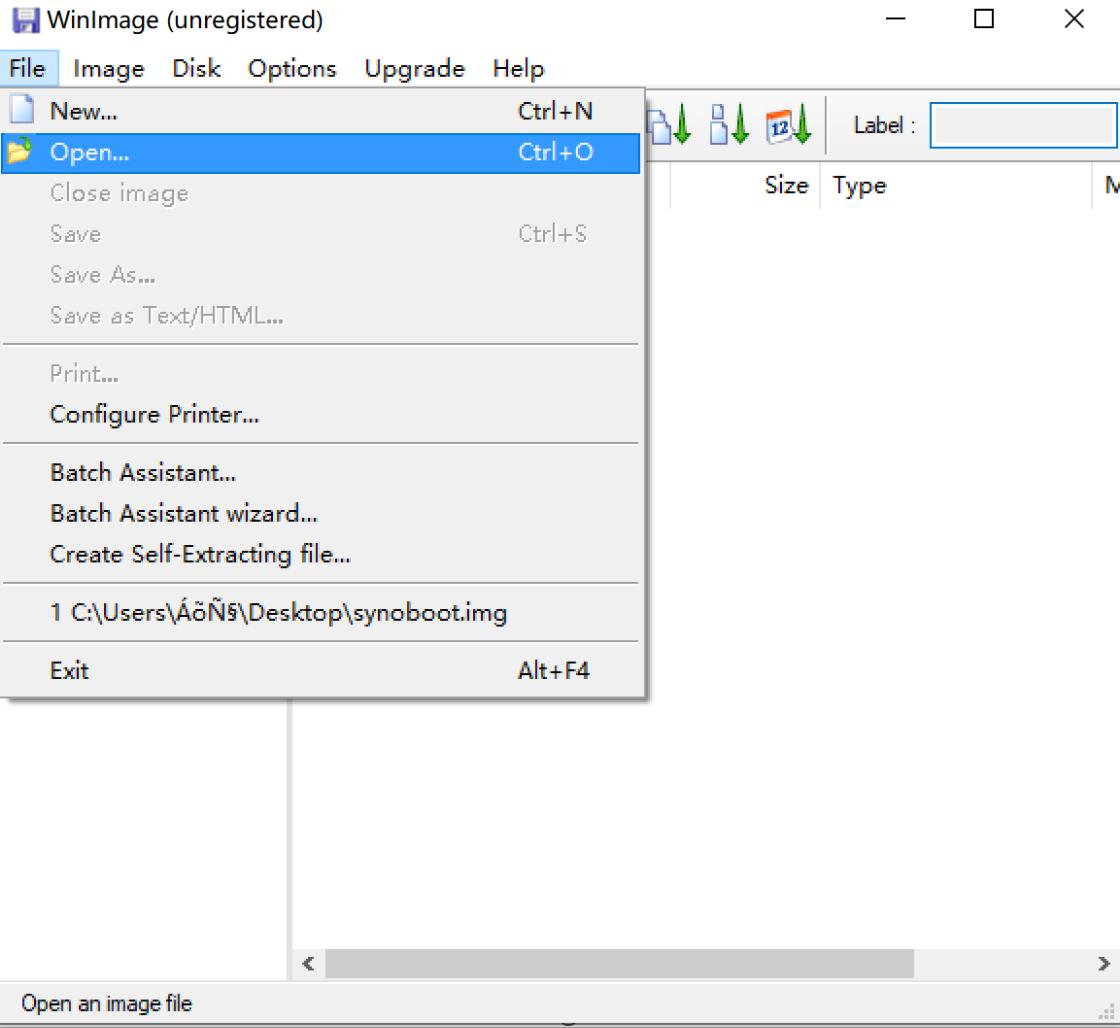Launch Batch Assistant... from the File menu
This screenshot has height=1028, width=1120.
click(x=321, y=473)
